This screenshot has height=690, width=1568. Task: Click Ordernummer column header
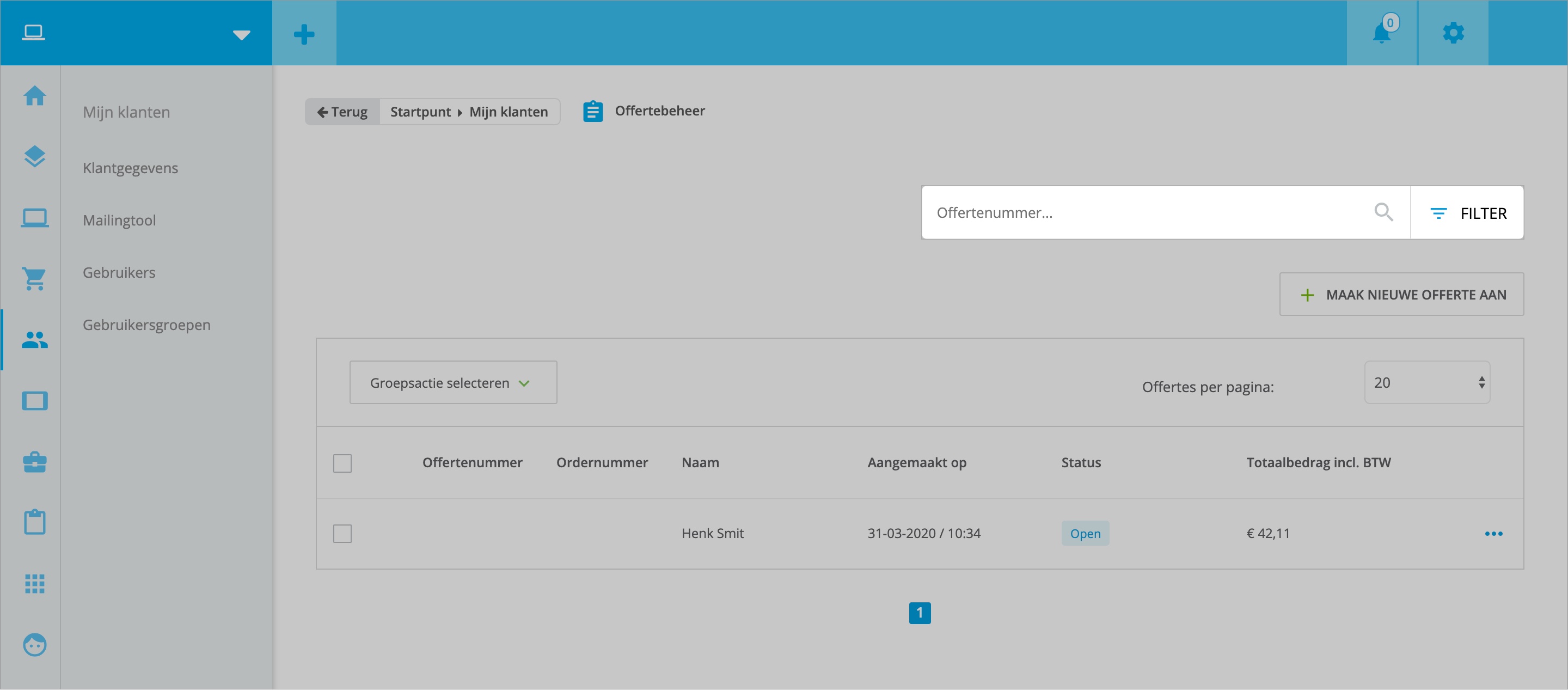click(x=602, y=463)
